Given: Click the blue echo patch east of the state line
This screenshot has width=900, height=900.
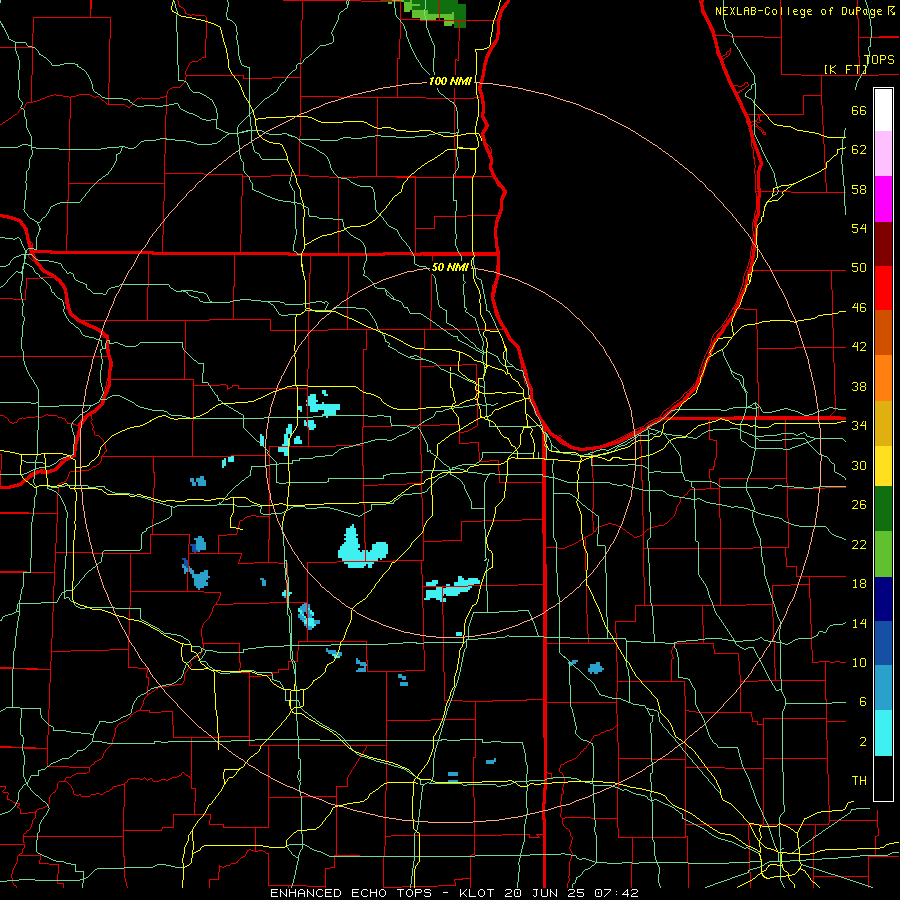Looking at the screenshot, I should point(596,668).
